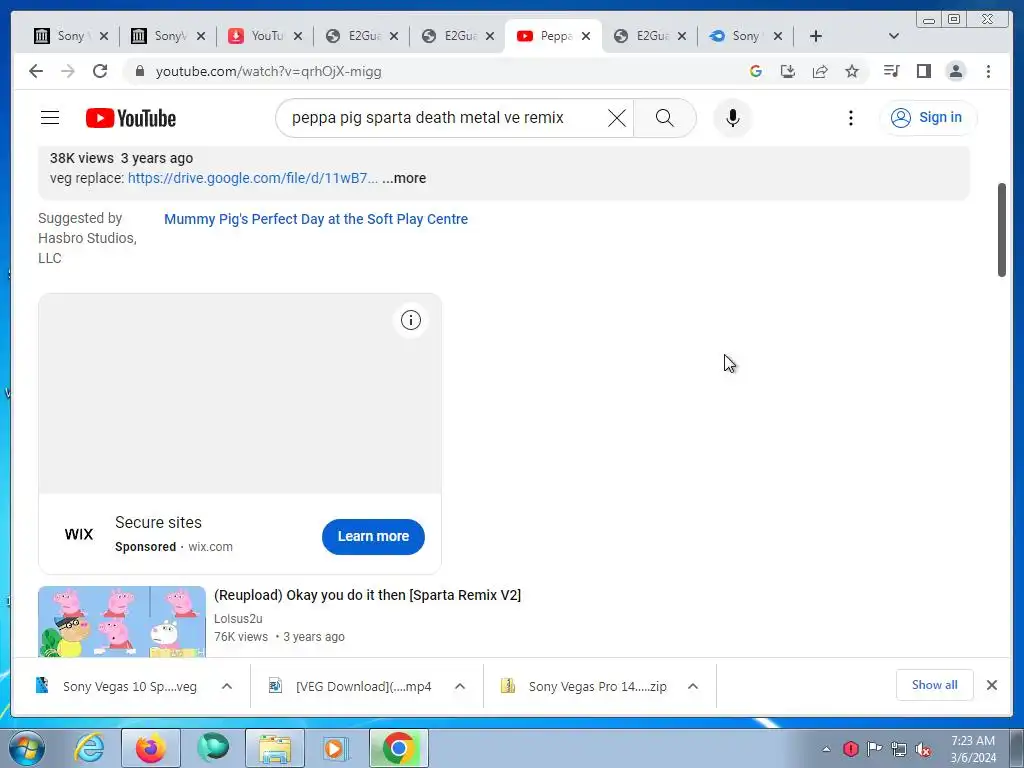This screenshot has height=768, width=1024.
Task: Open YouTube settings three-dot menu
Action: tap(850, 118)
